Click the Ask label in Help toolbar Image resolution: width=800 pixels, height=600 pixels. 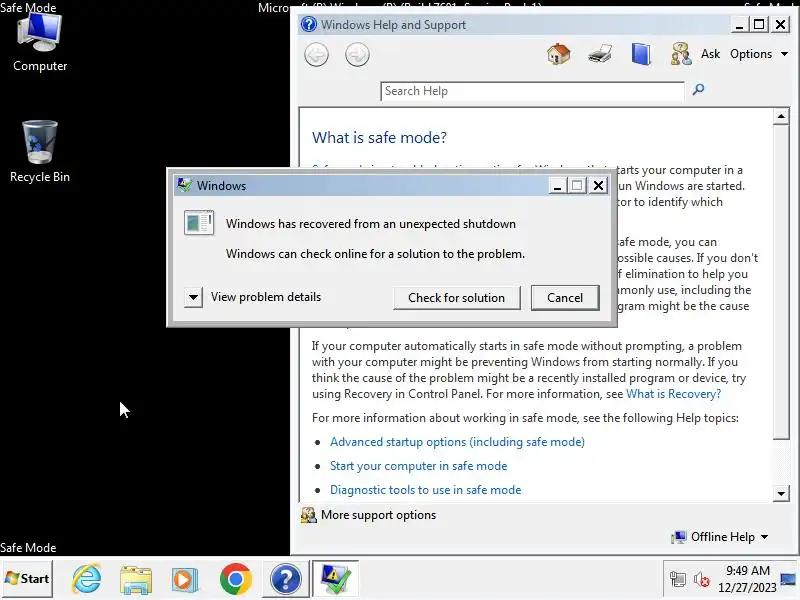(710, 54)
